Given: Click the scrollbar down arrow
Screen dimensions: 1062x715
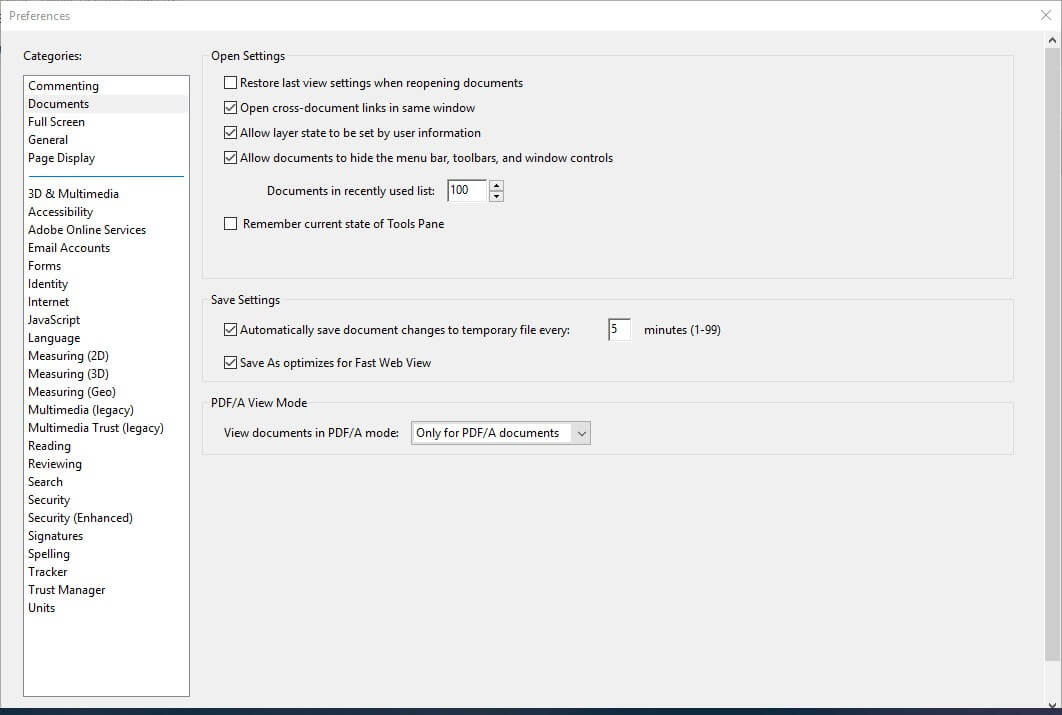Looking at the screenshot, I should 1052,704.
